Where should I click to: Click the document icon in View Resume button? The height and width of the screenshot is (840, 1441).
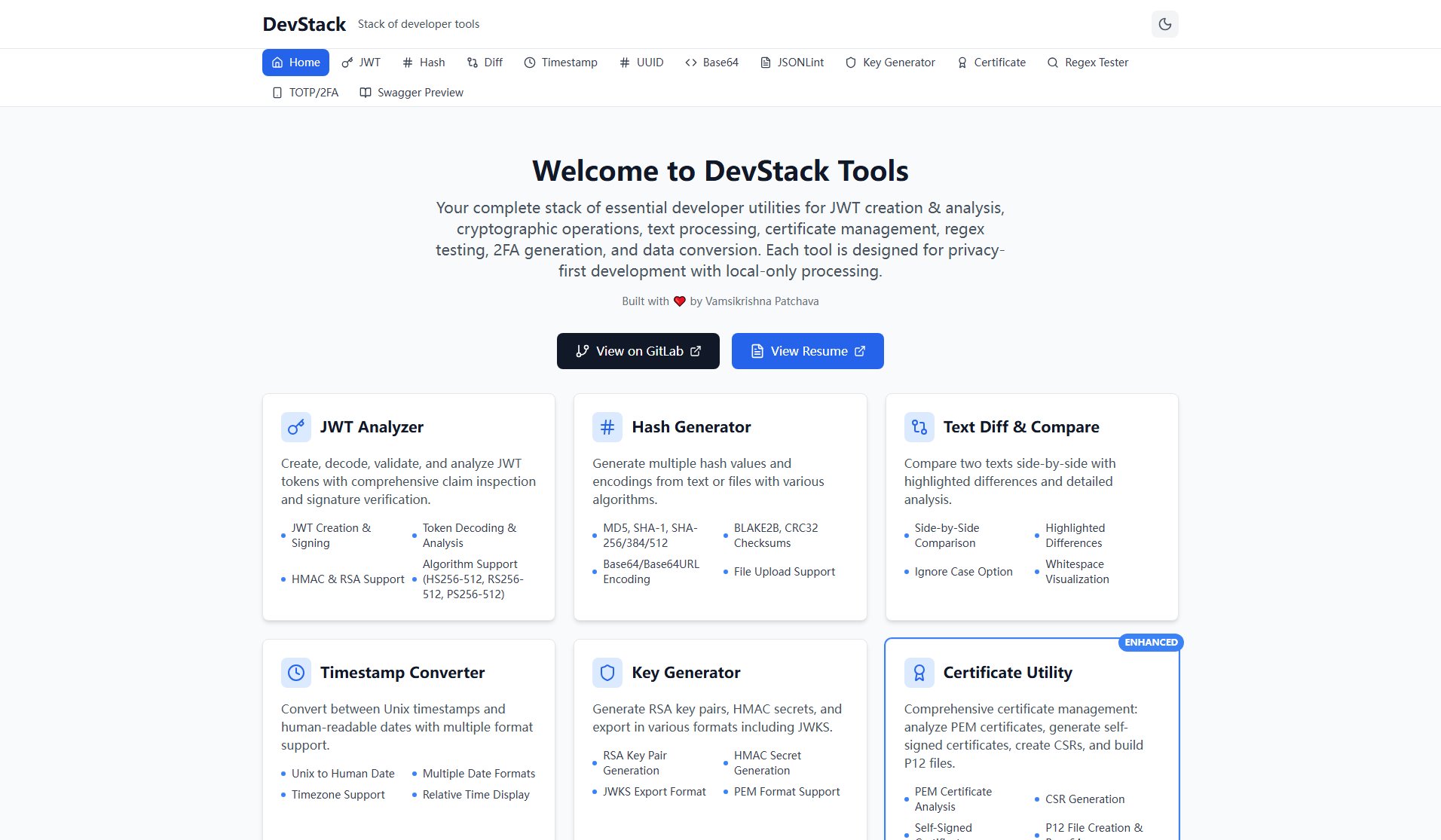click(x=757, y=351)
